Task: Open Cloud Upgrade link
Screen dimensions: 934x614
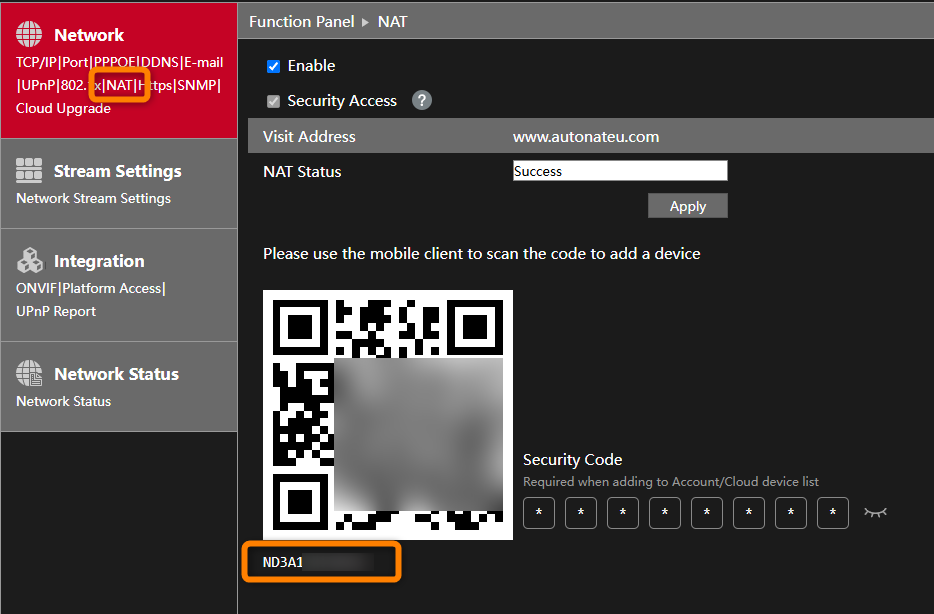Action: coord(63,108)
